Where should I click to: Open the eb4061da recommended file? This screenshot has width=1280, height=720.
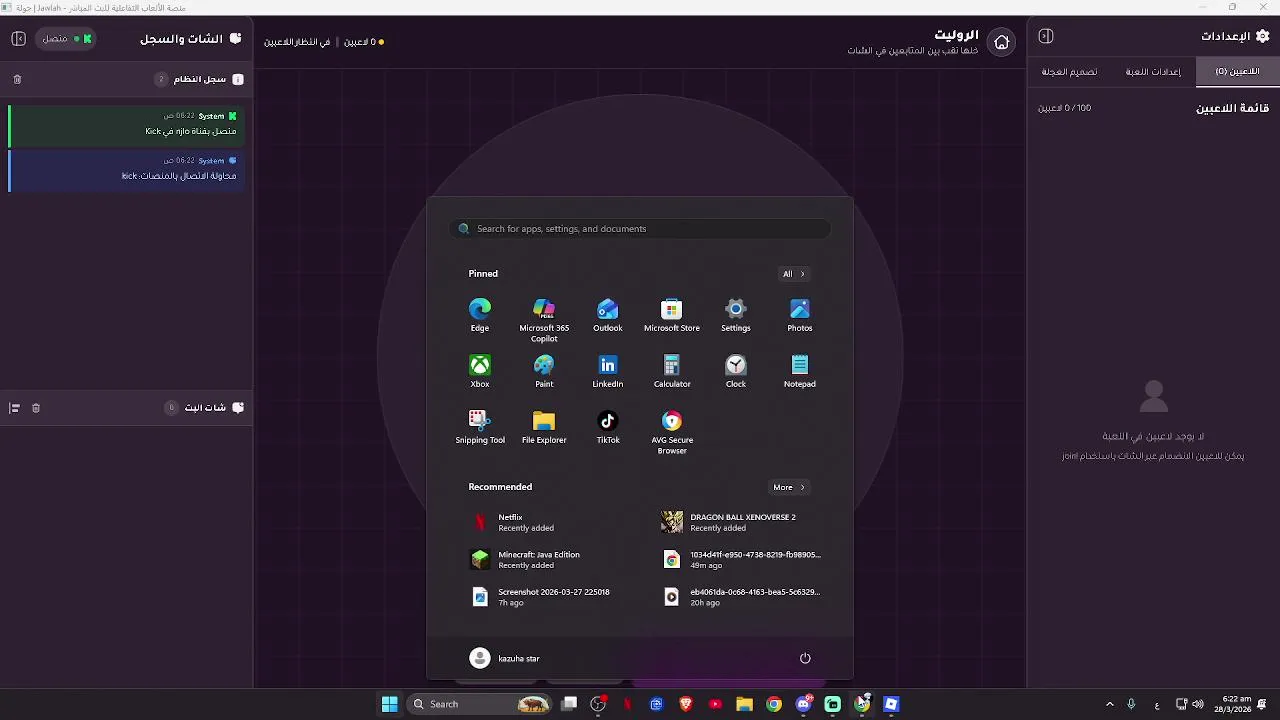tap(742, 597)
